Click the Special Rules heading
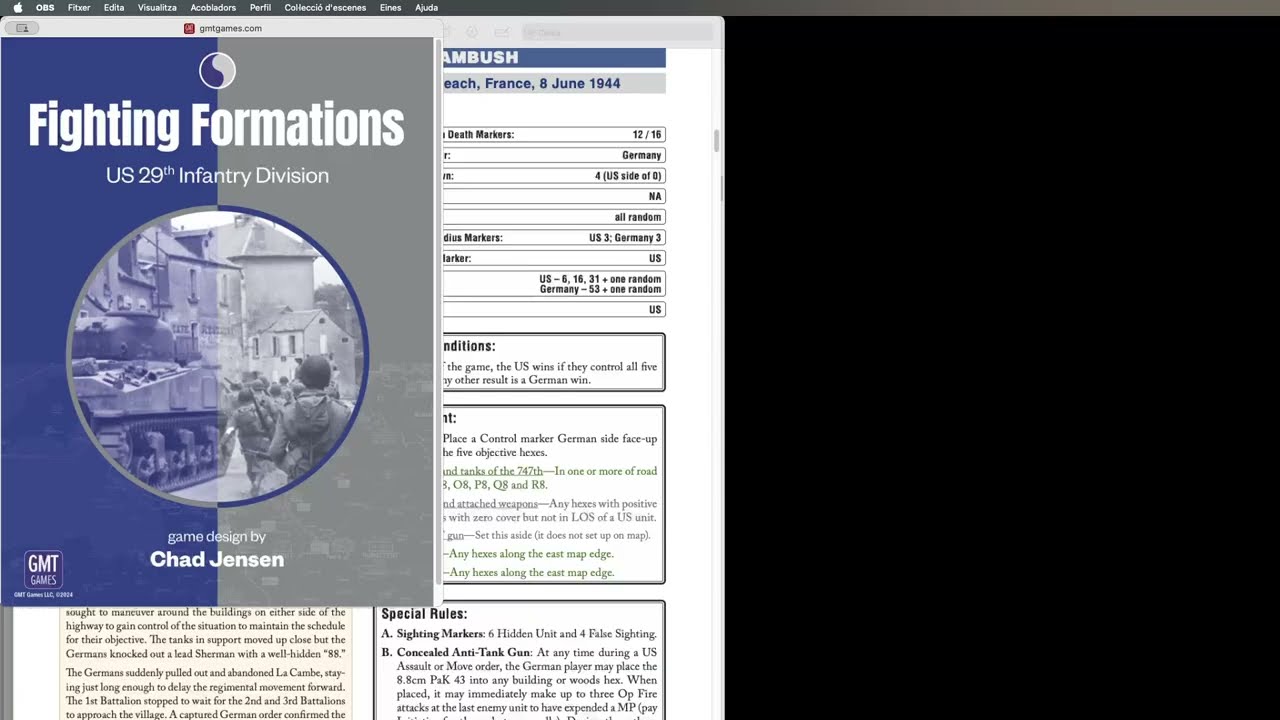The height and width of the screenshot is (720, 1280). pos(424,614)
